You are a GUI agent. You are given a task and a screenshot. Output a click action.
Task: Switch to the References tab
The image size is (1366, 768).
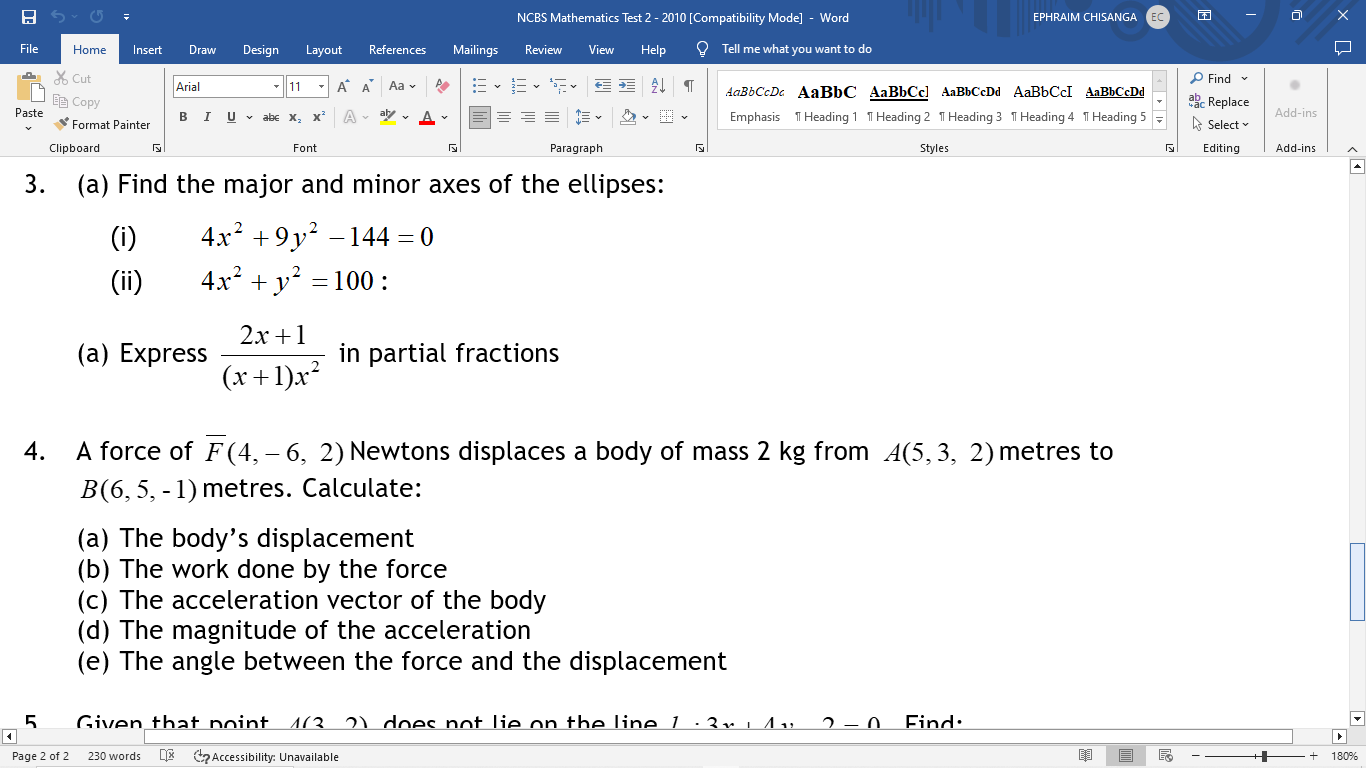[x=397, y=49]
